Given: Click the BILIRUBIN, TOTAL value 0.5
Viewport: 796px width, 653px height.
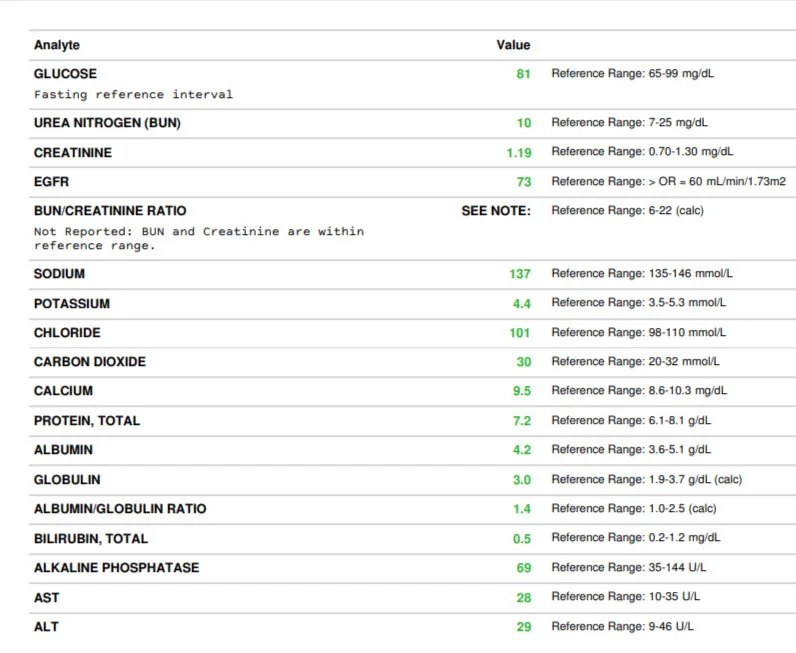Looking at the screenshot, I should point(522,538).
